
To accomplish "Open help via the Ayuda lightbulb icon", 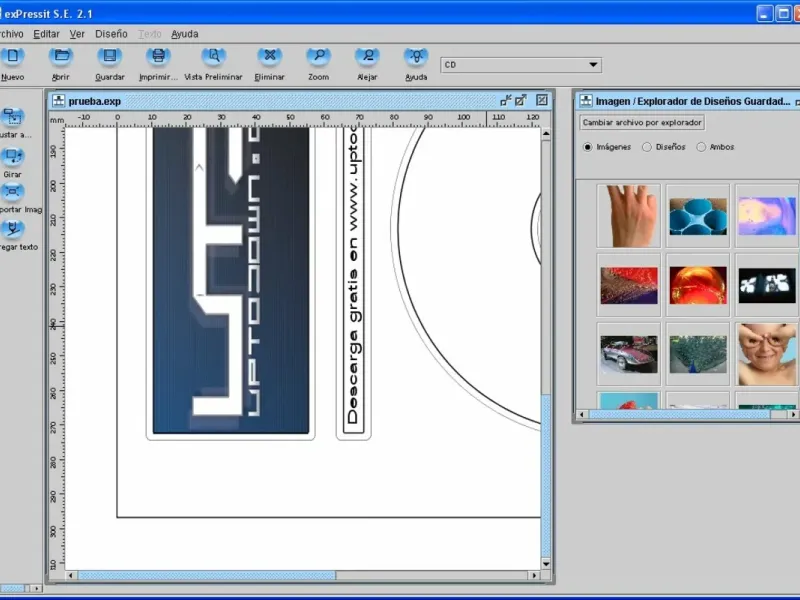I will 416,57.
